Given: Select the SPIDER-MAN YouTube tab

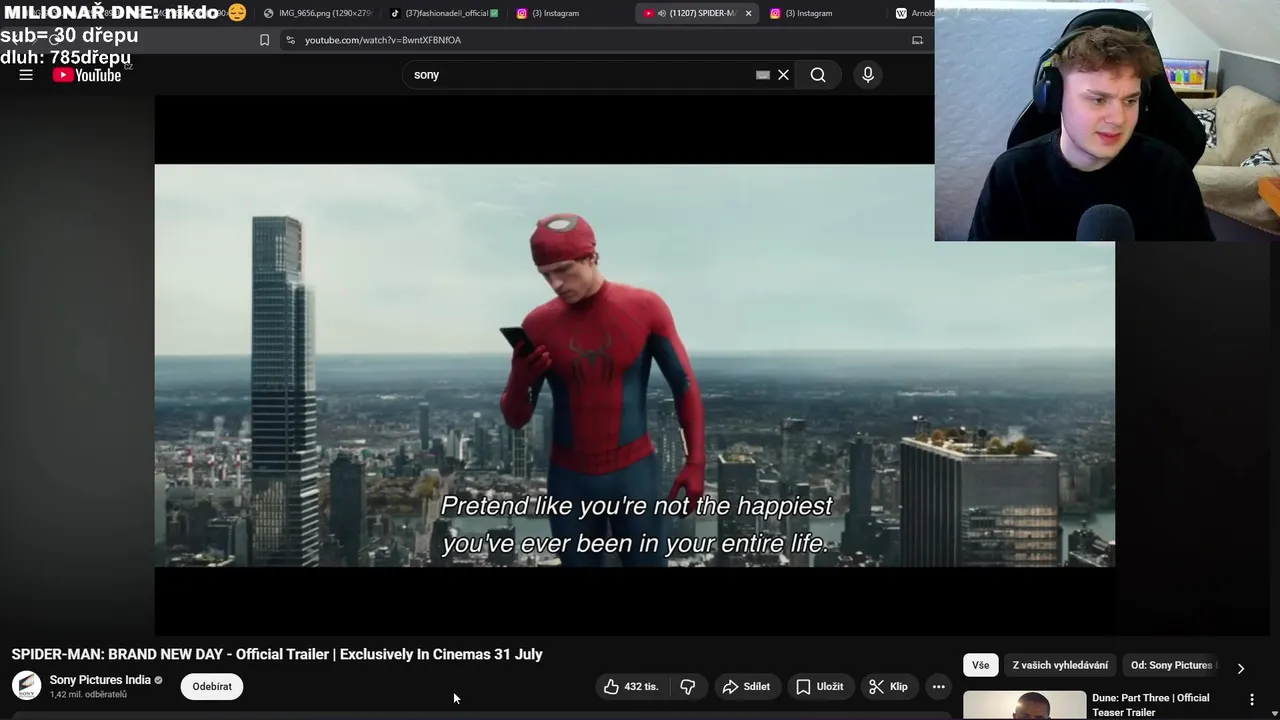Looking at the screenshot, I should tap(697, 13).
